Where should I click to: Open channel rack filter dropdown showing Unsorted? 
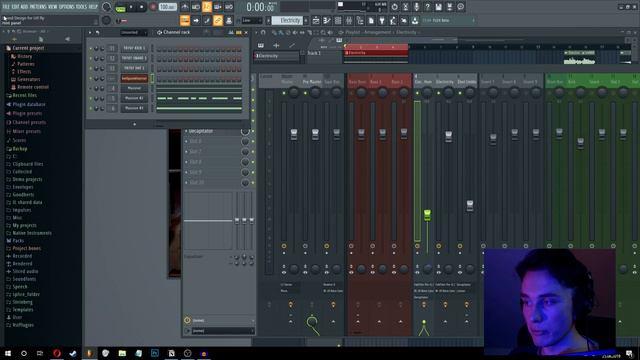click(133, 32)
